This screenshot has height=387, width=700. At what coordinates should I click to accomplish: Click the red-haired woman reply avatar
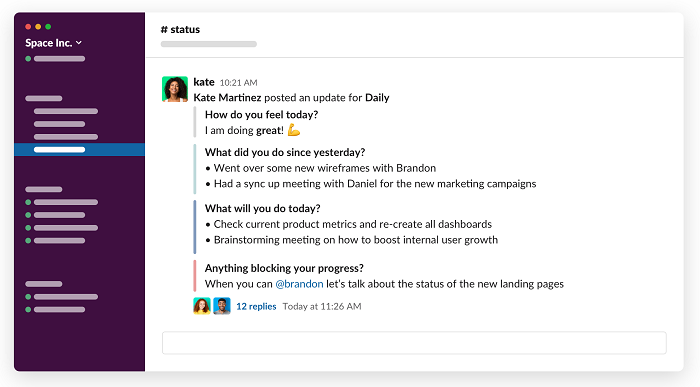click(202, 306)
